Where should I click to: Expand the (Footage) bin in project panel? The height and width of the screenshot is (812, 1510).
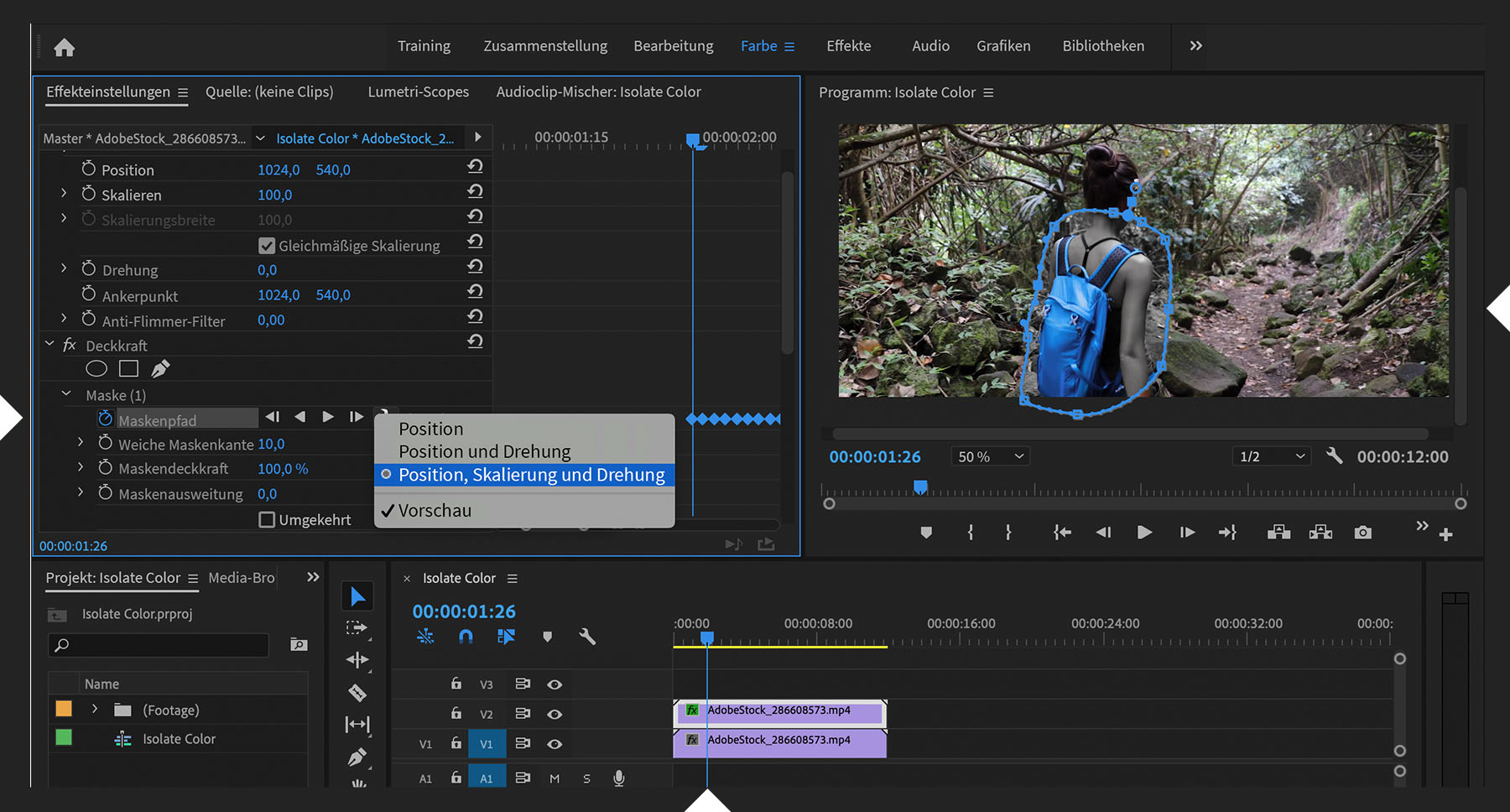click(95, 710)
